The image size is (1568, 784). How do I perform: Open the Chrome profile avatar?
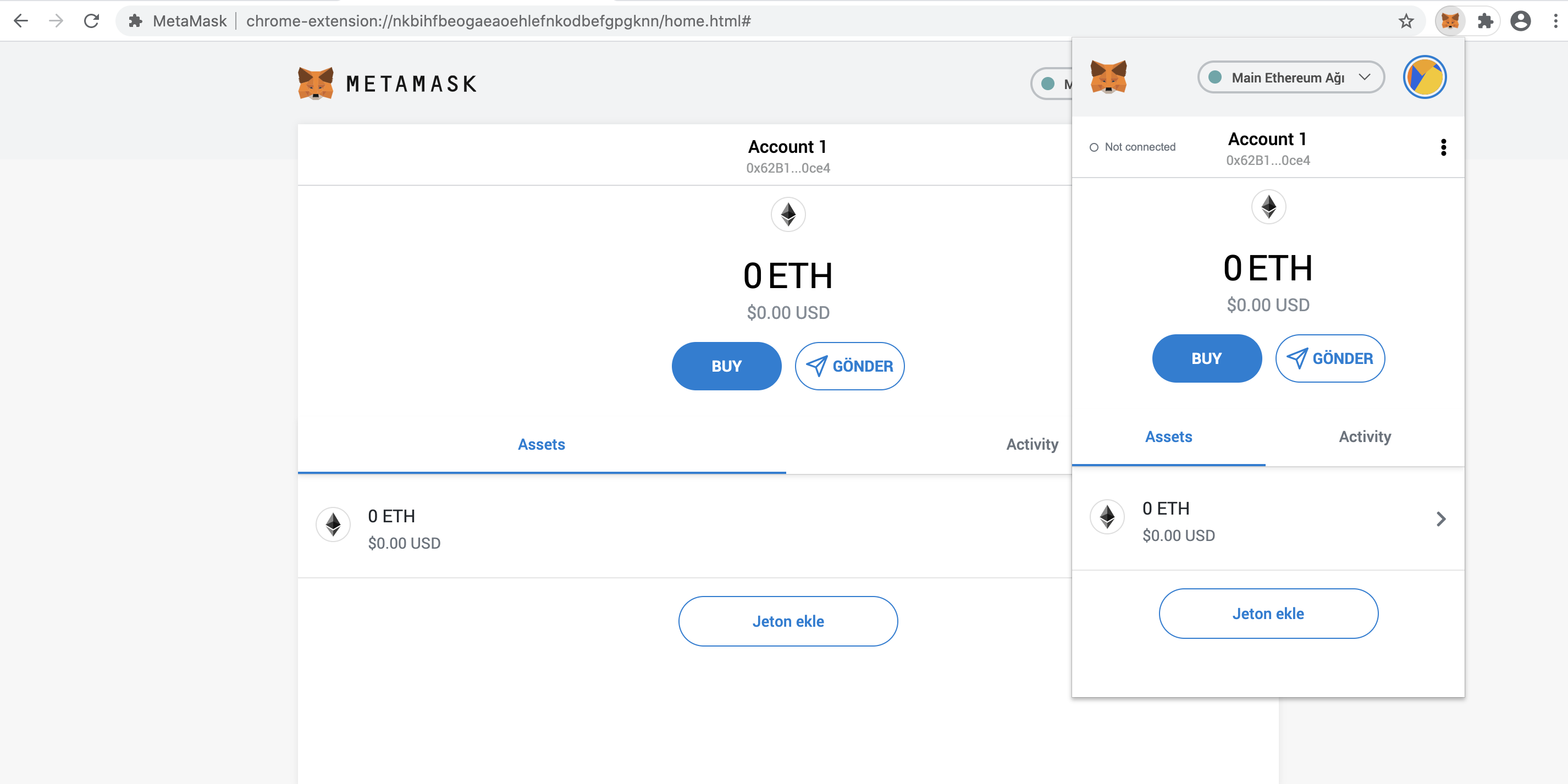(x=1521, y=21)
